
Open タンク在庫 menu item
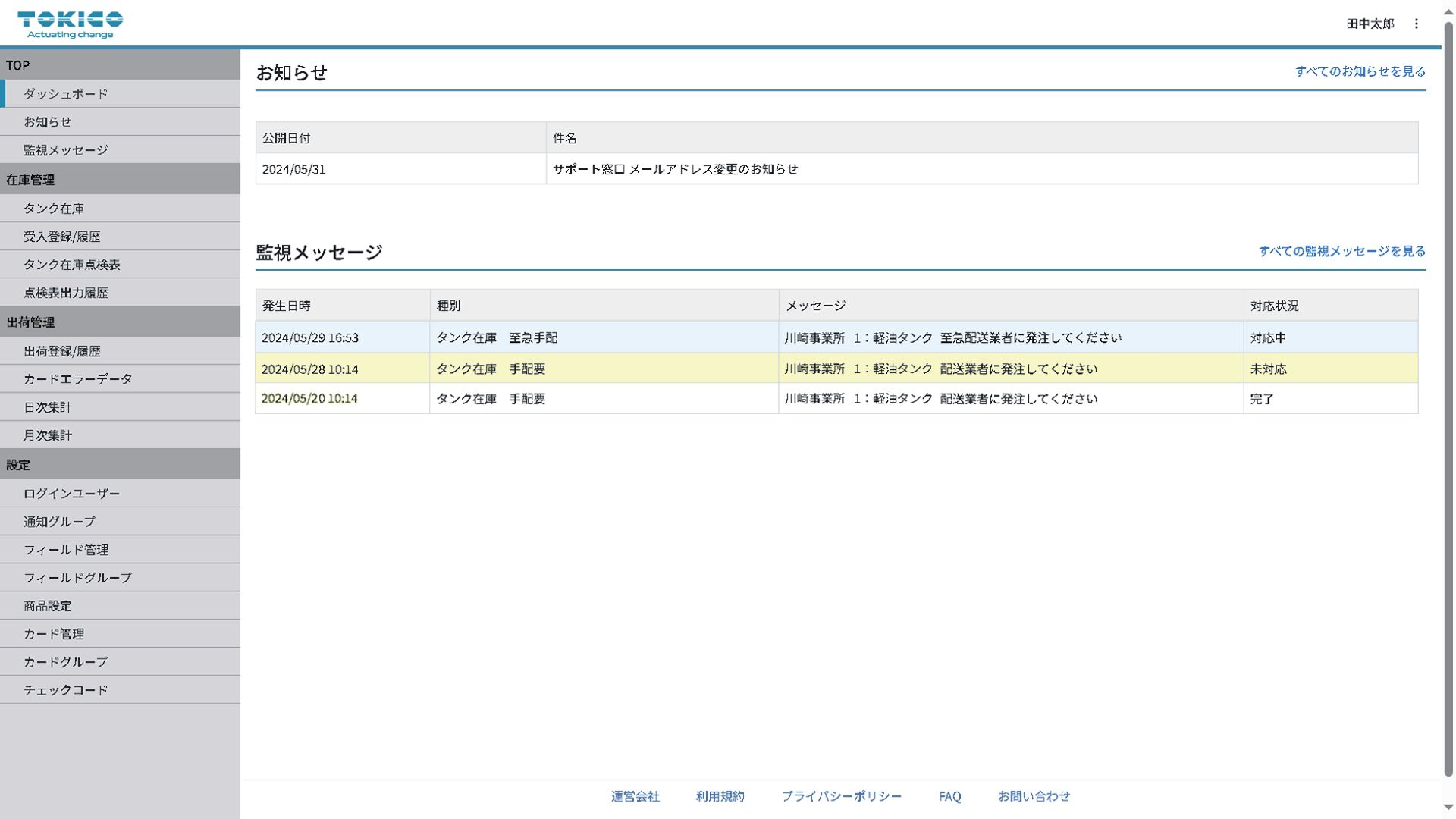point(54,209)
